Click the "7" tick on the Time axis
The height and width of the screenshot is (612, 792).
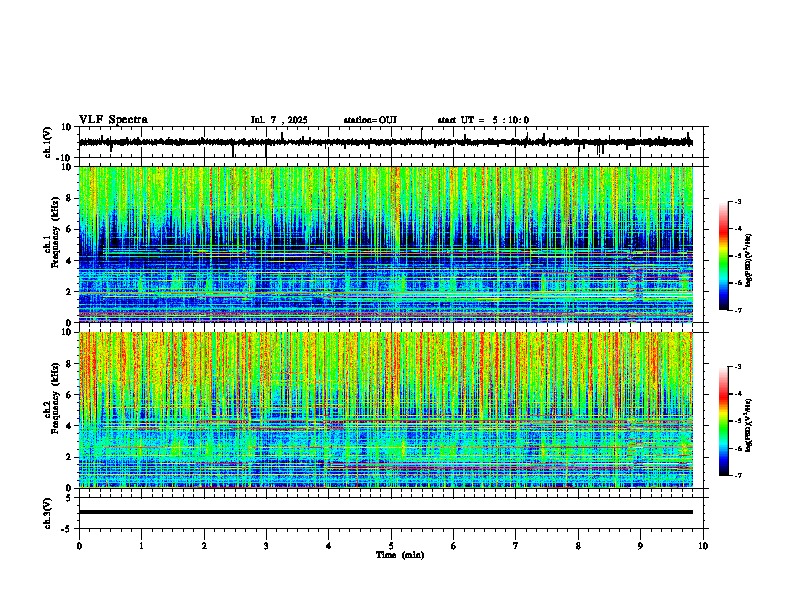[x=516, y=546]
